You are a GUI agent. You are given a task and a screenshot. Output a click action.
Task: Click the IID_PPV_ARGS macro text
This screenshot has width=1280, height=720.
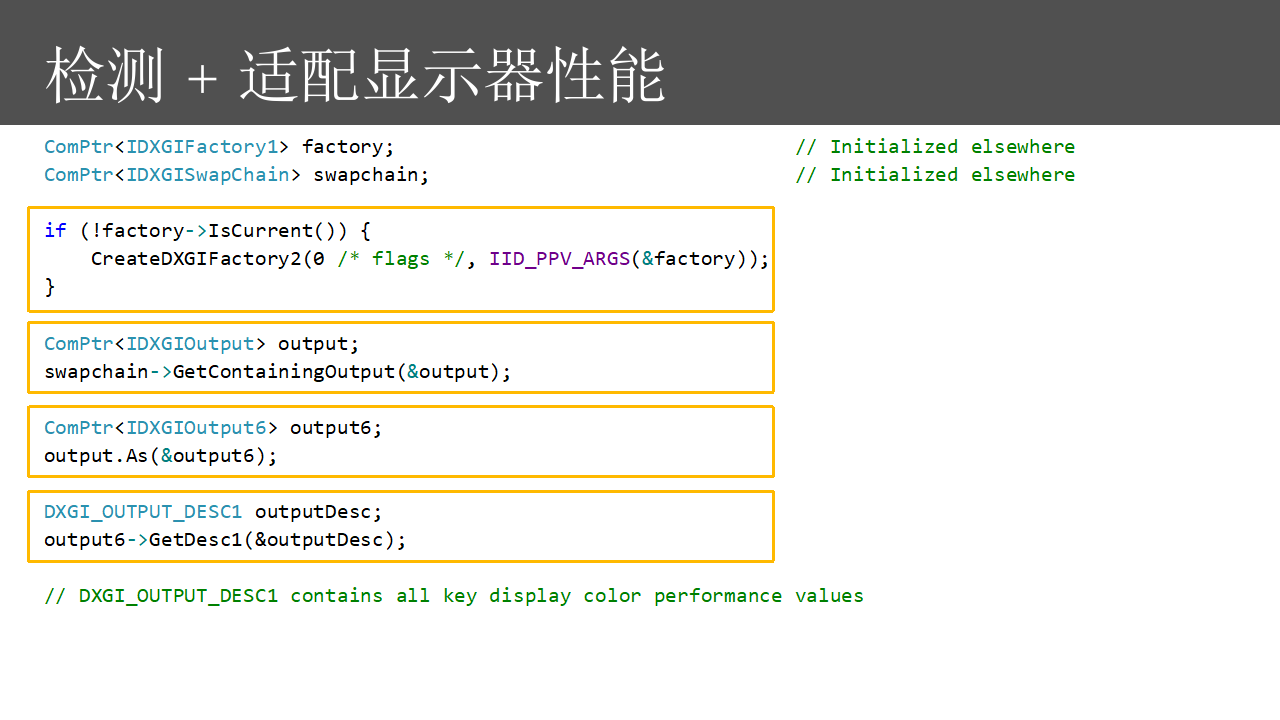tap(559, 259)
